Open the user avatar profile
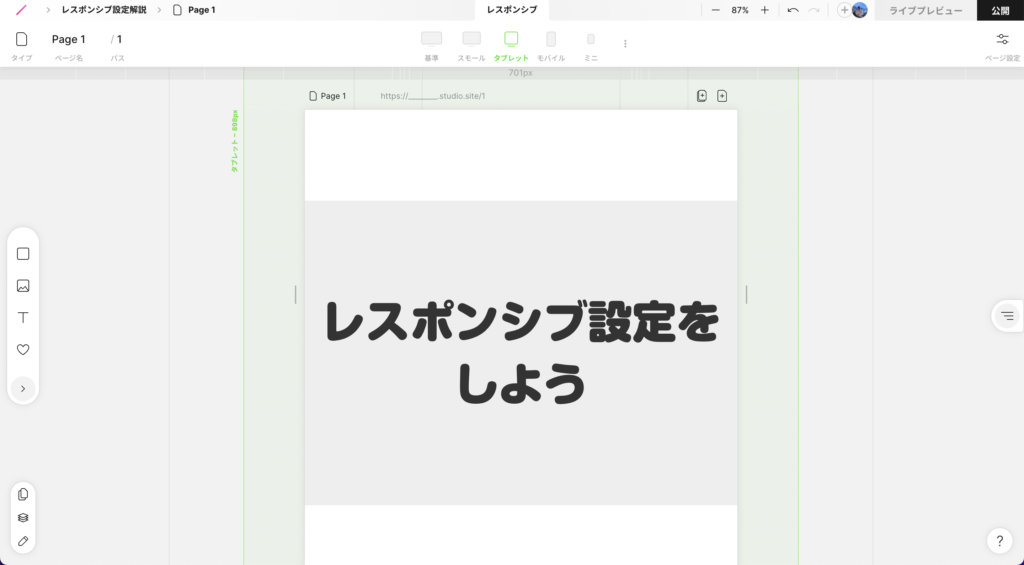Viewport: 1024px width, 565px height. tap(860, 10)
